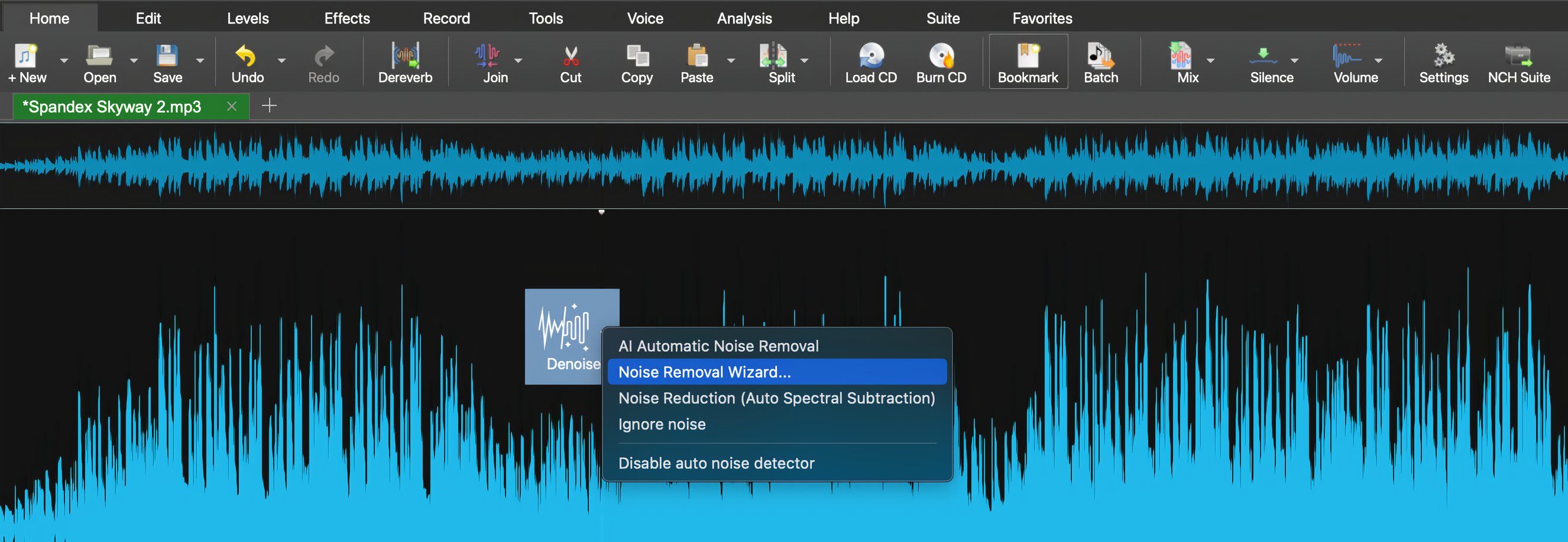Expand the Volume dropdown arrow
This screenshot has width=1568, height=542.
[1381, 61]
